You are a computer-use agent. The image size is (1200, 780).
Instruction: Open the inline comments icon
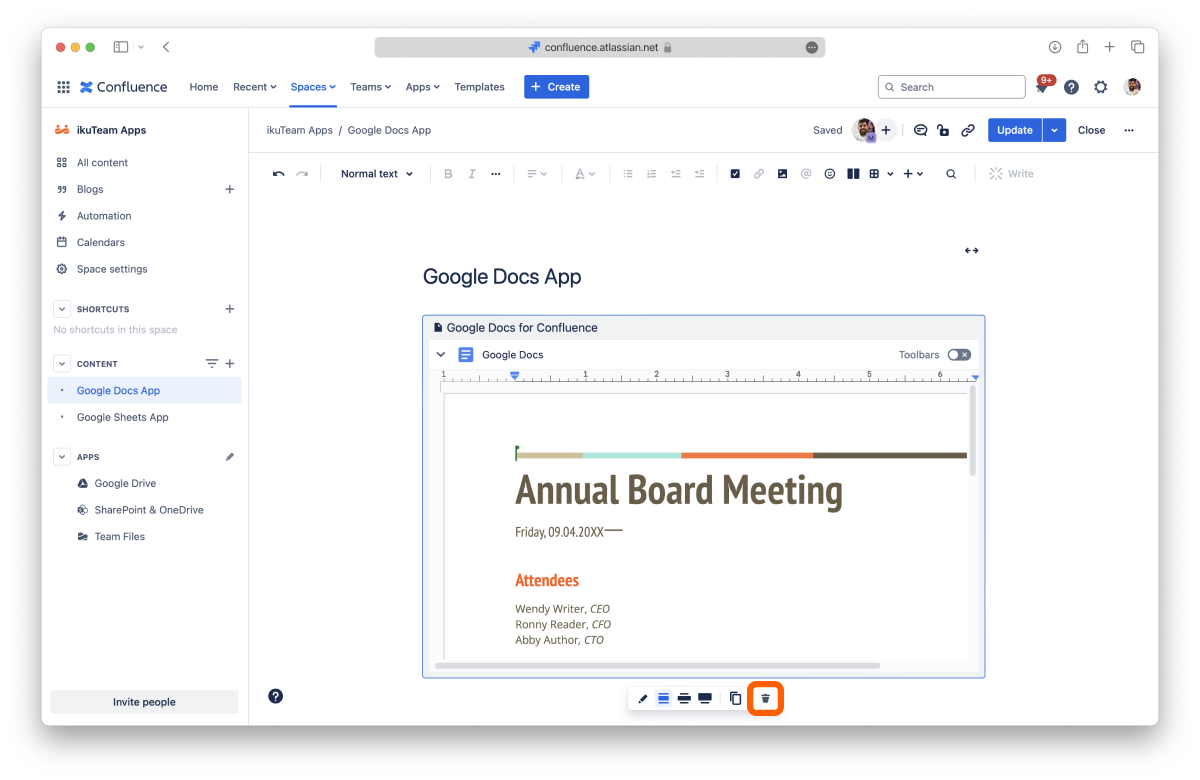click(921, 130)
